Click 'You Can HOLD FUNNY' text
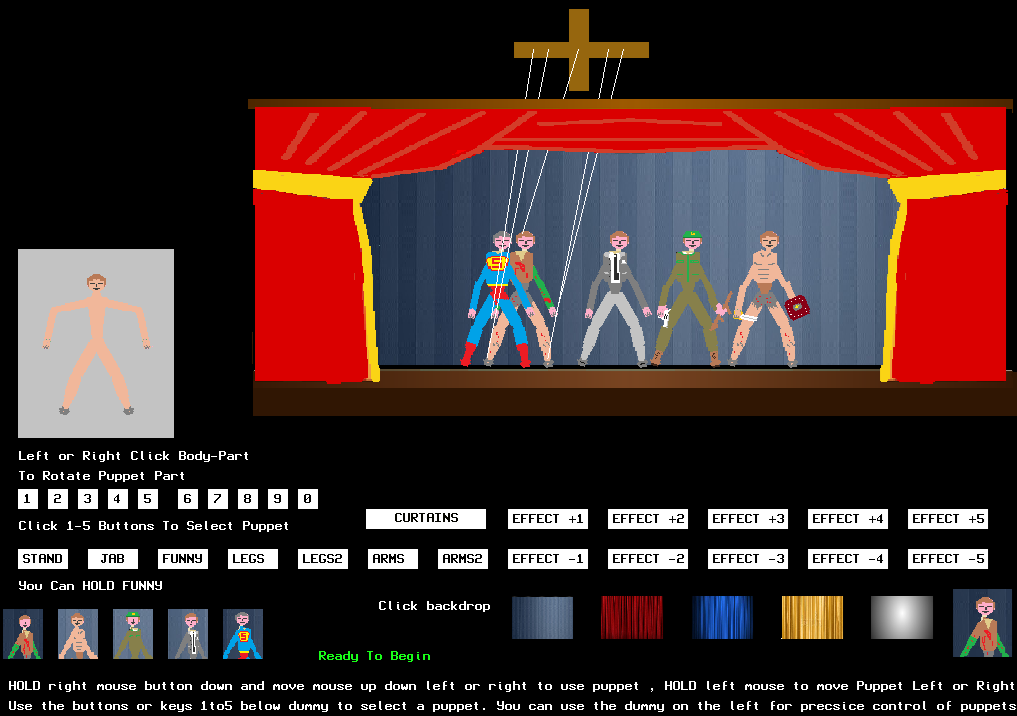Viewport: 1017px width, 716px height. click(x=90, y=586)
